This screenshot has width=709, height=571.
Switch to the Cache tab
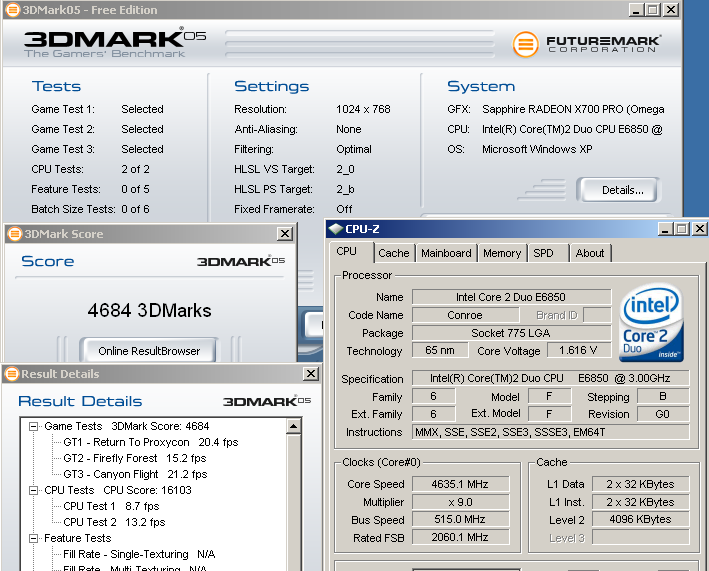[x=393, y=253]
